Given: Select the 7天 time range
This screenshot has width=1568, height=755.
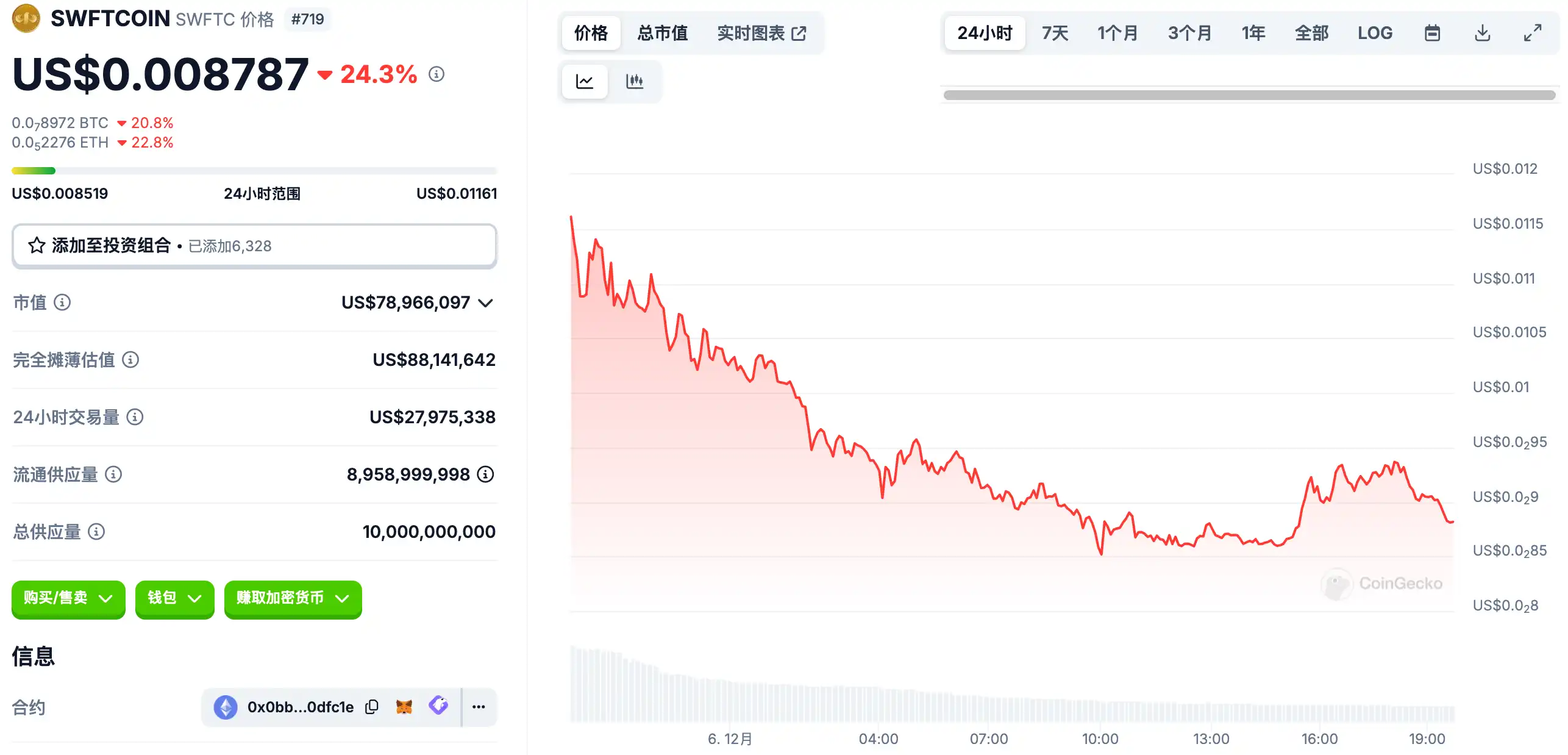Looking at the screenshot, I should pyautogui.click(x=1055, y=33).
